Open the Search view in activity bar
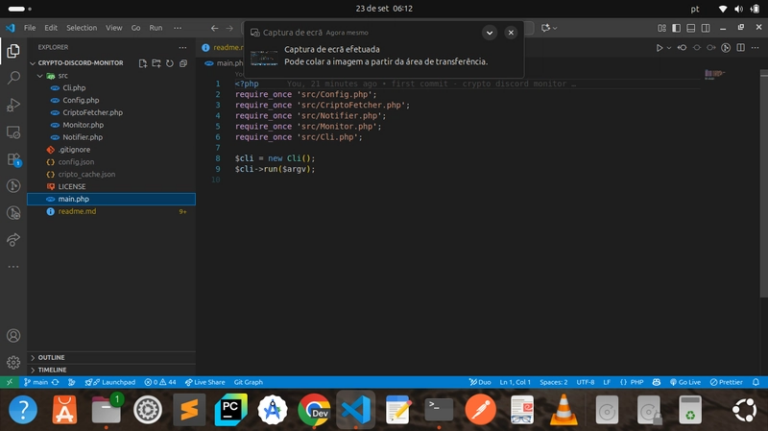Image resolution: width=768 pixels, height=431 pixels. tap(13, 77)
